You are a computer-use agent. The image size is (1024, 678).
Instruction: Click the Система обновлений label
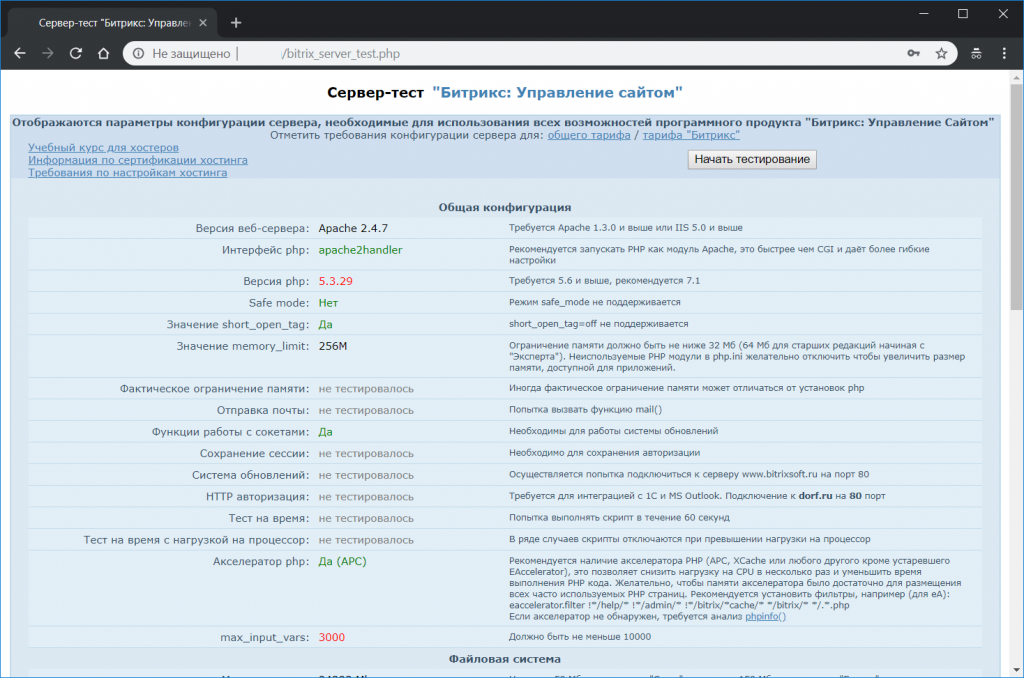click(250, 475)
